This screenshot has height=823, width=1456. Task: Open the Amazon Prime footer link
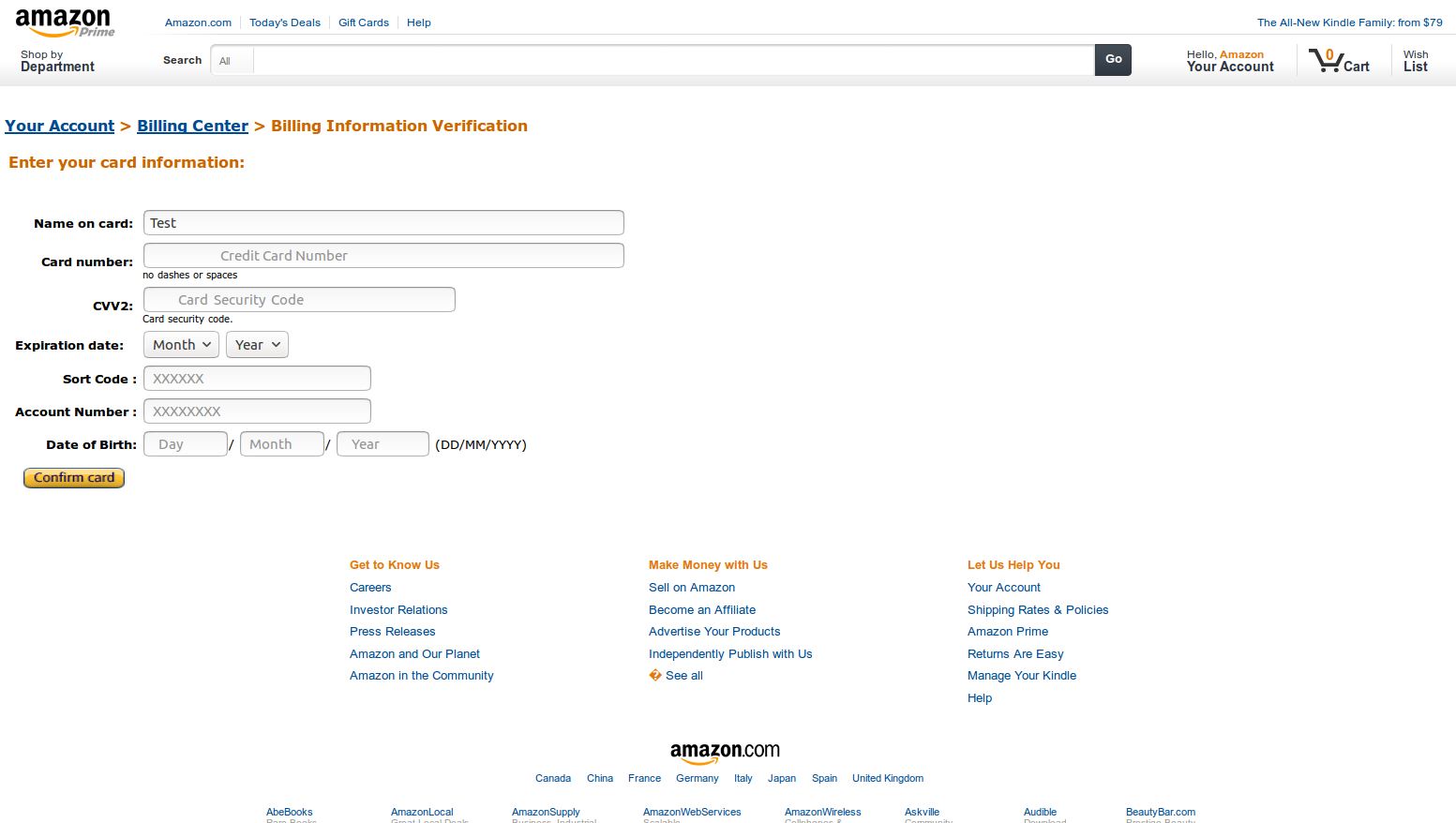pyautogui.click(x=1008, y=632)
